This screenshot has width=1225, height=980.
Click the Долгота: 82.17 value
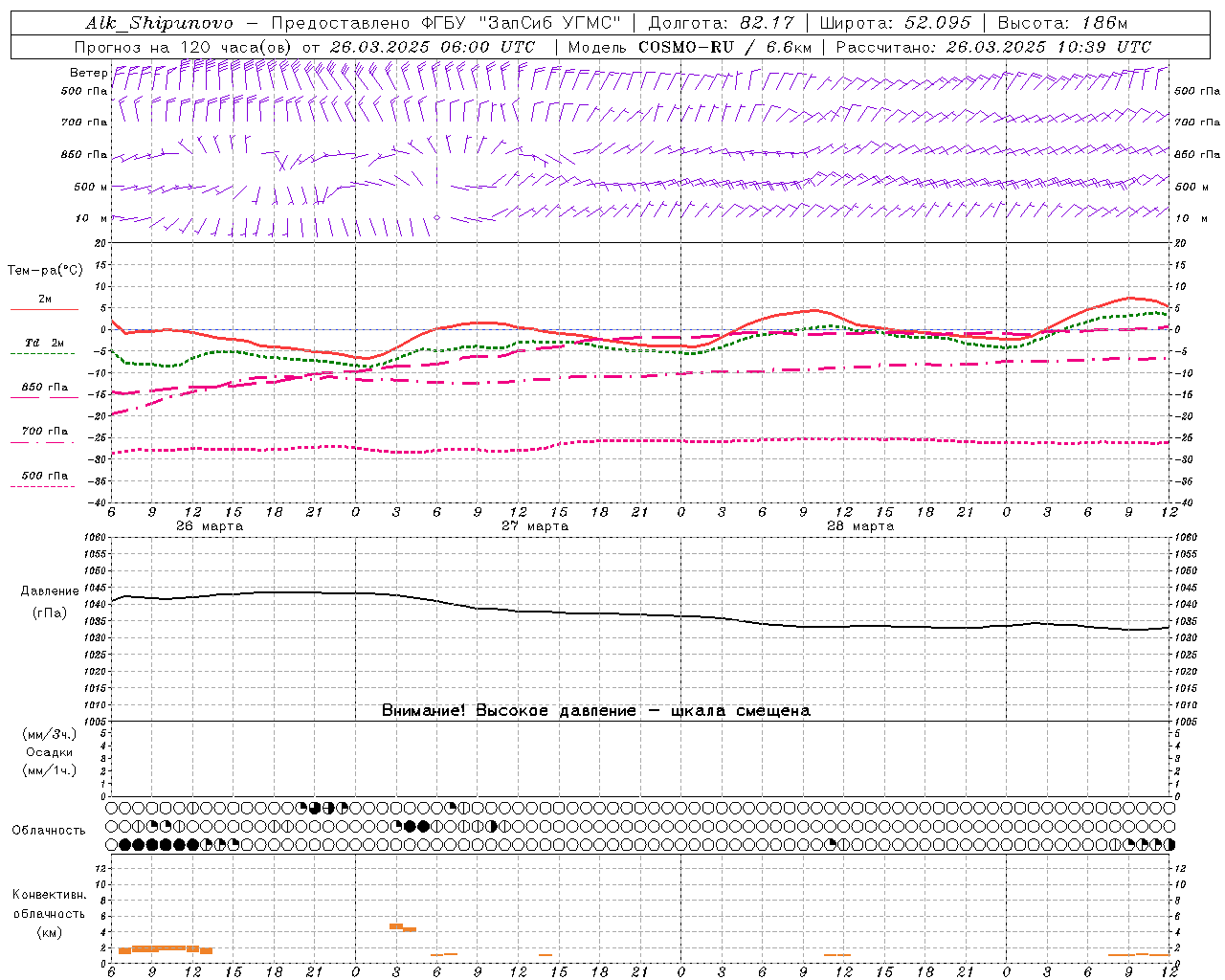pos(721,23)
